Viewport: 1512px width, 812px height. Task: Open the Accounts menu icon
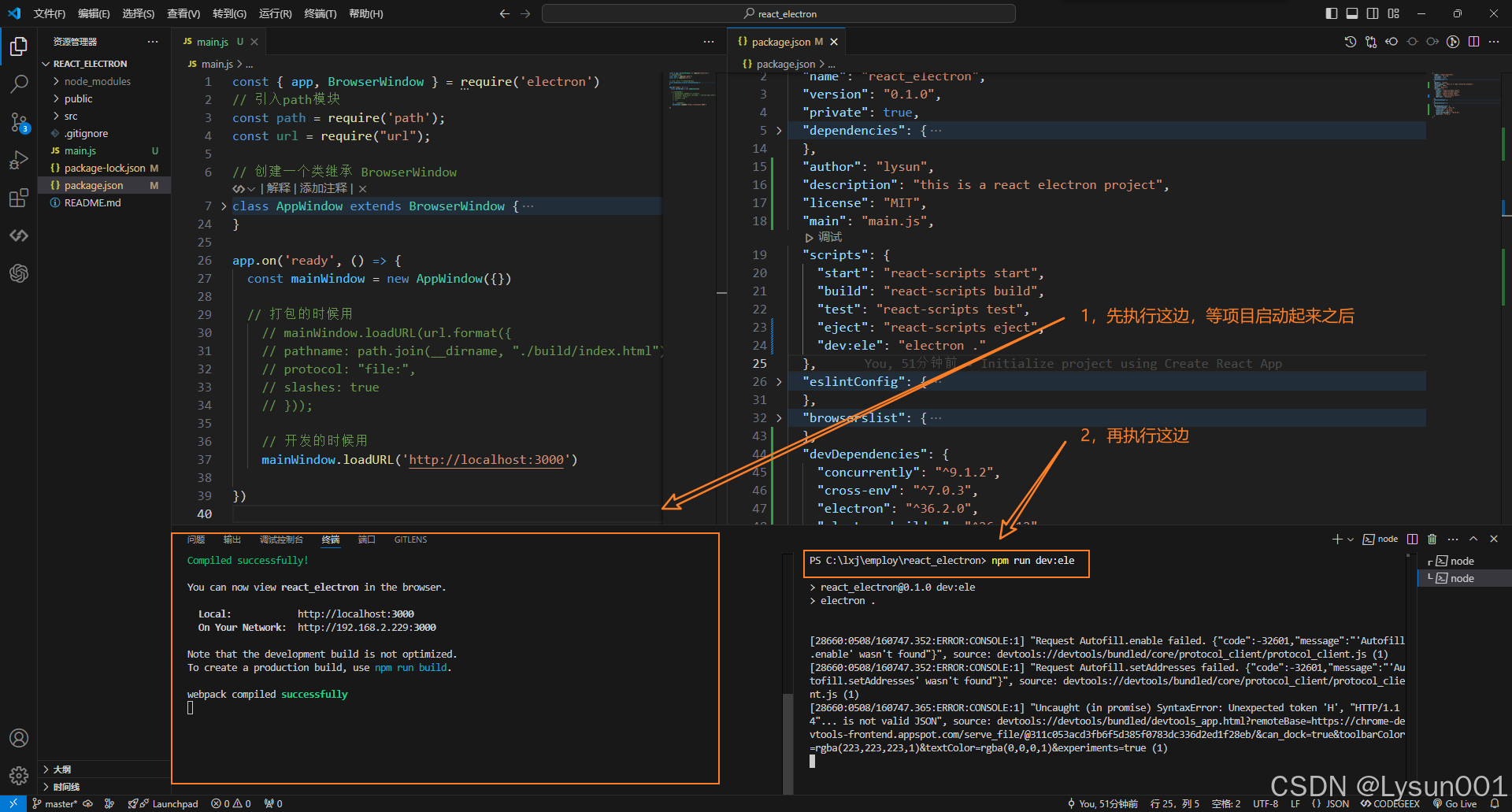[x=19, y=738]
